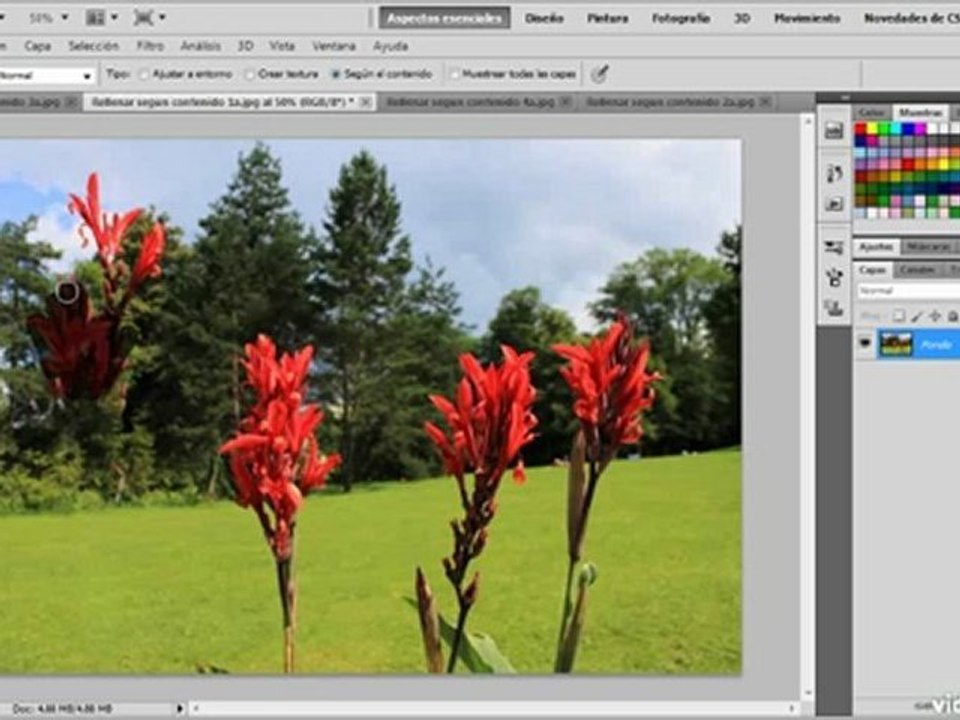Pick the red swatch in top row
The image size is (960, 720).
coord(861,129)
